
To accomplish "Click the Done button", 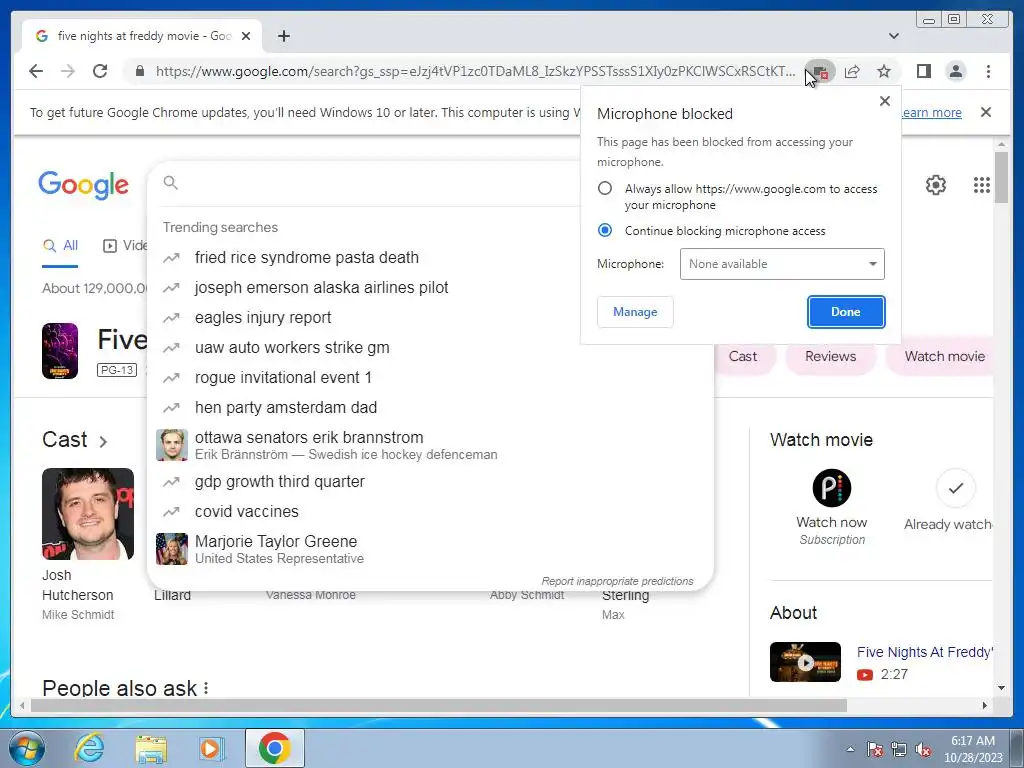I will (846, 312).
